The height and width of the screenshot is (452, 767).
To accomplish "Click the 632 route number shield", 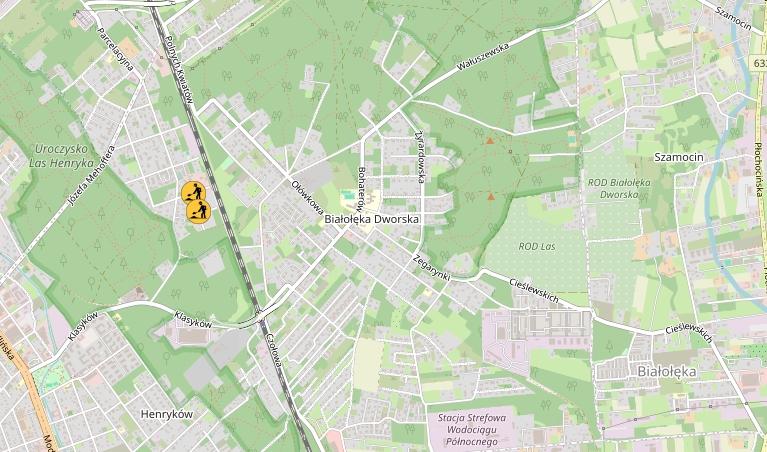I will (759, 62).
